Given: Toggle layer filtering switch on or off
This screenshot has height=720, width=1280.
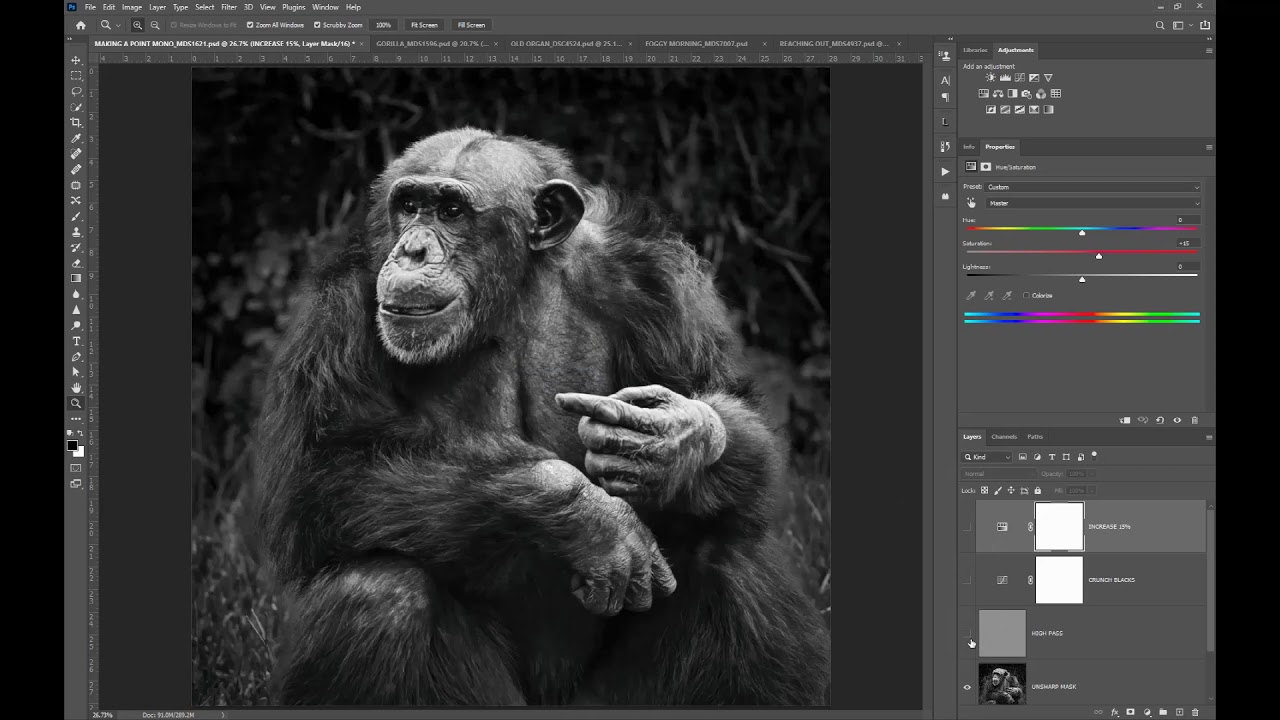Looking at the screenshot, I should 1094,456.
